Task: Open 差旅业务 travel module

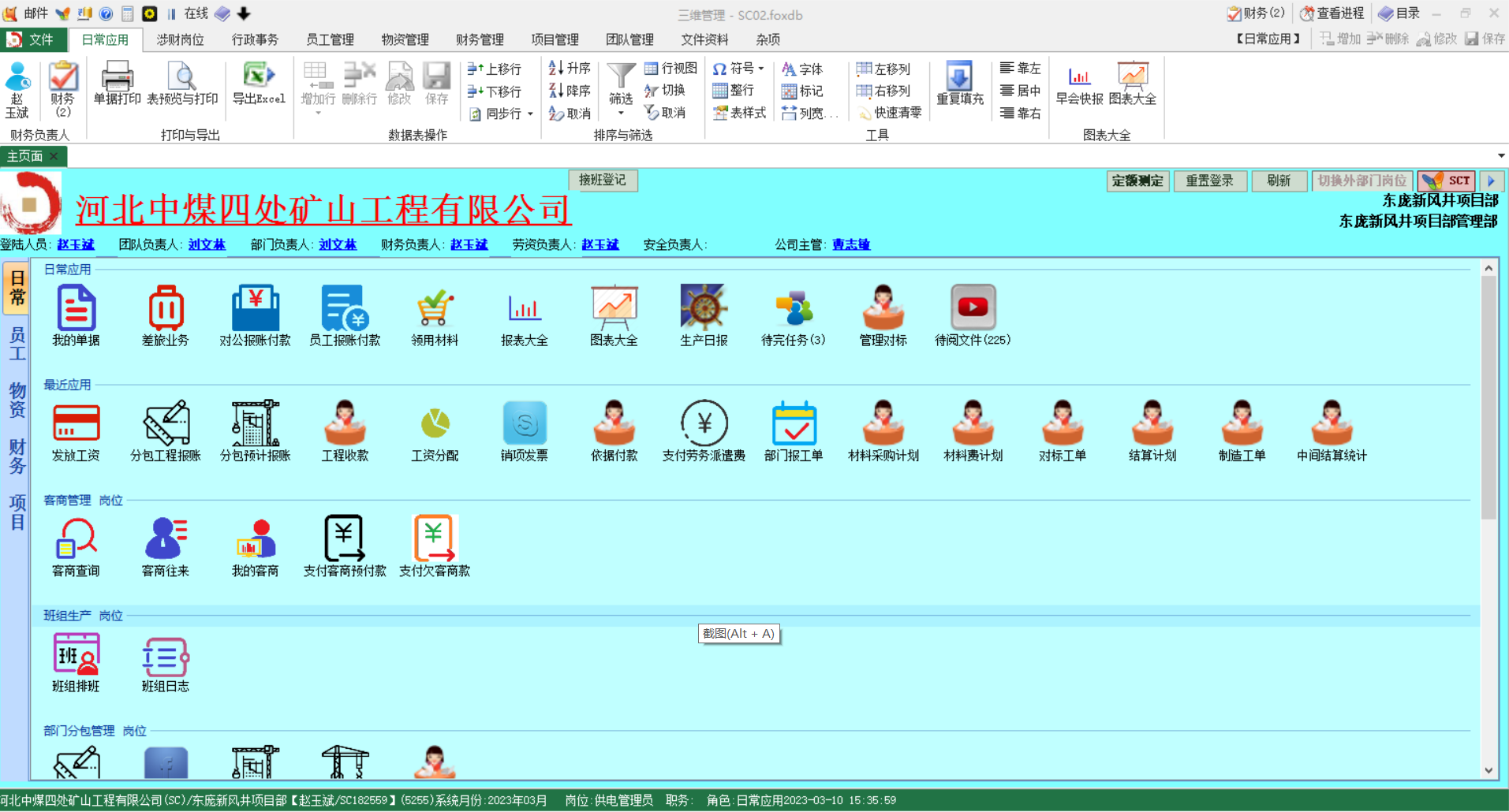Action: (166, 309)
